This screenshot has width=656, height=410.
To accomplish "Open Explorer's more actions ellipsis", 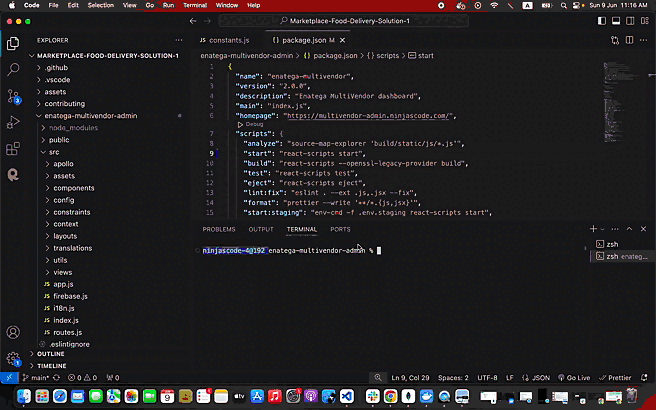I will pos(181,40).
